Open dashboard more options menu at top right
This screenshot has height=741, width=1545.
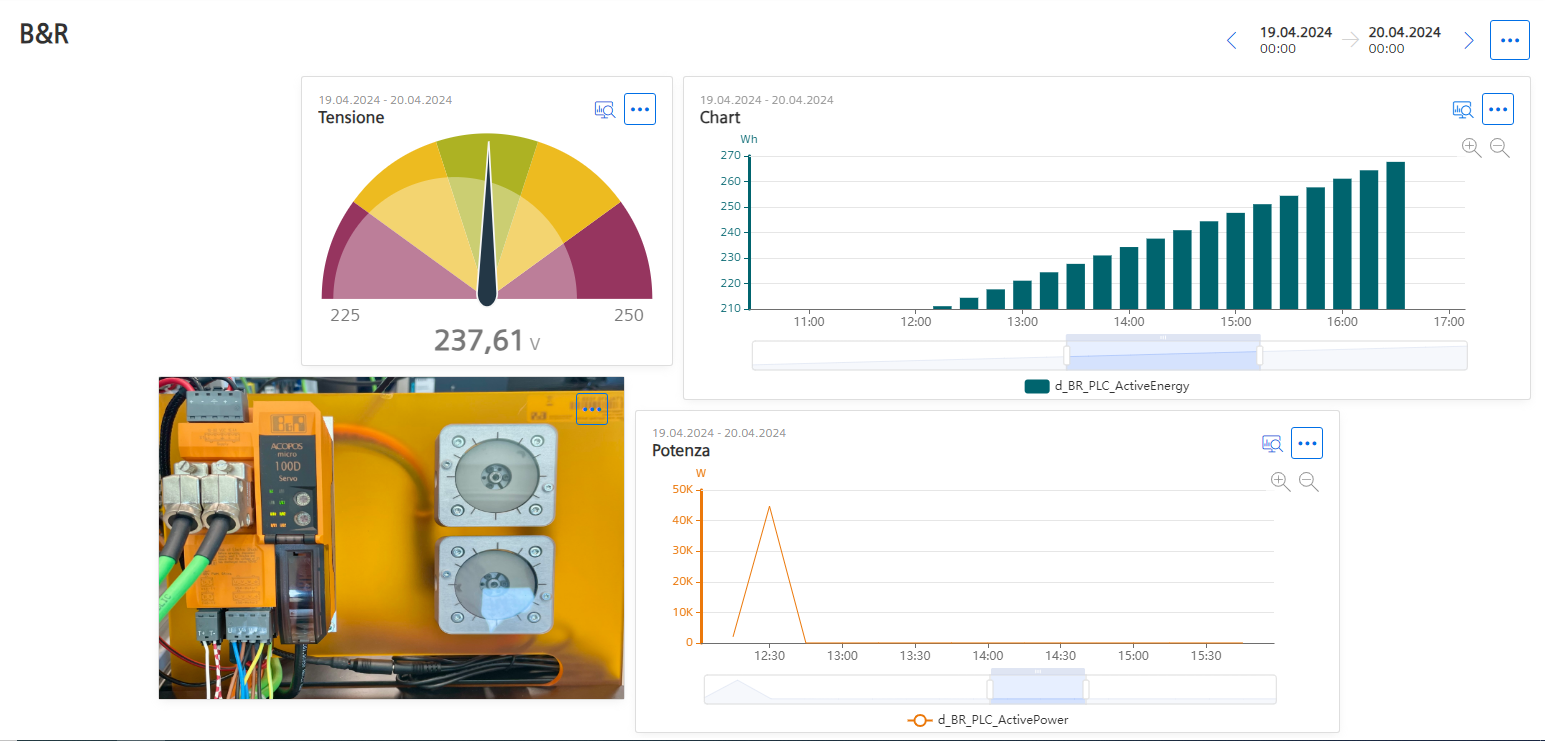point(1509,40)
